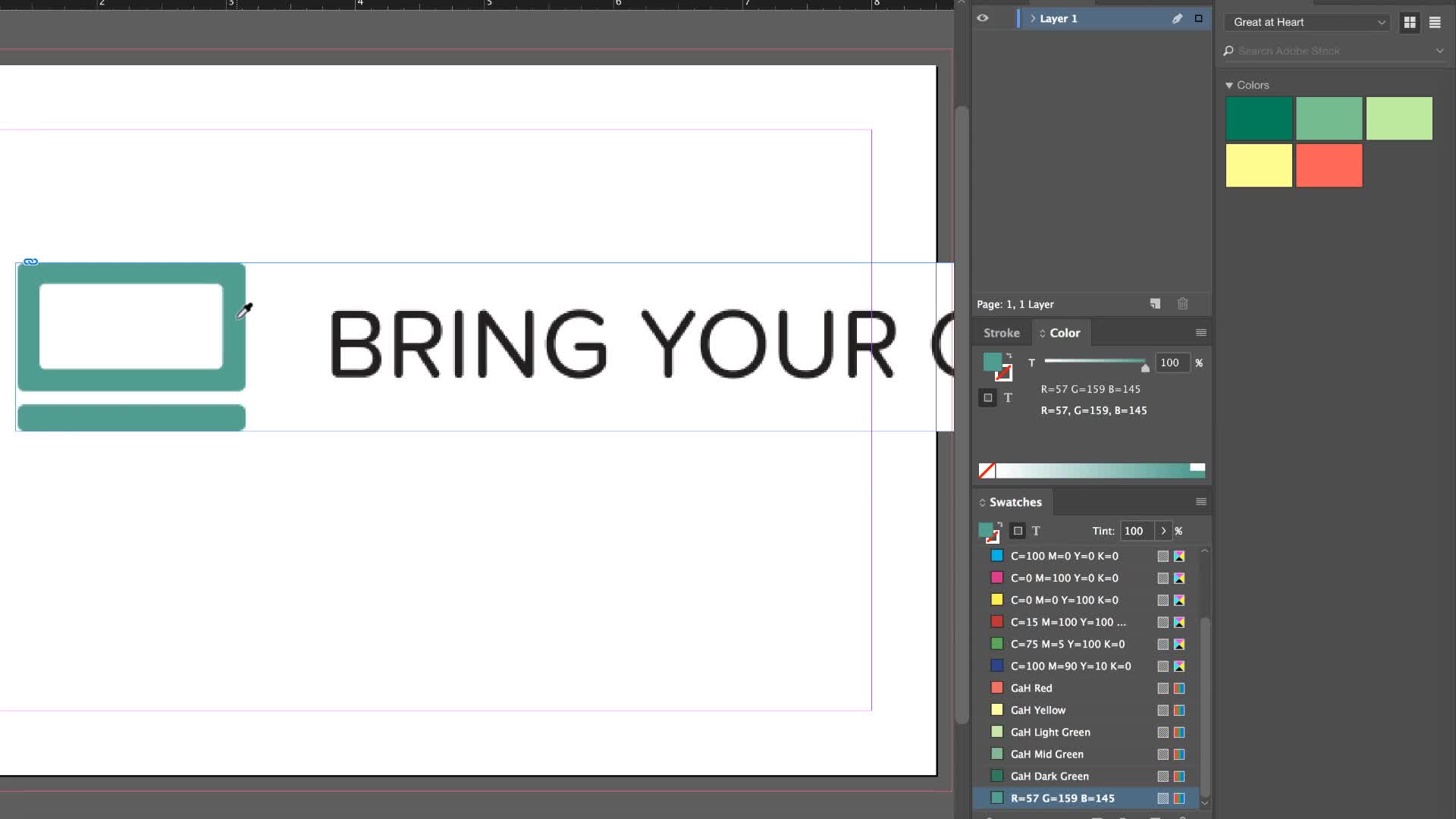Click the Swatches Tint value field
The image size is (1456, 819).
coord(1137,531)
